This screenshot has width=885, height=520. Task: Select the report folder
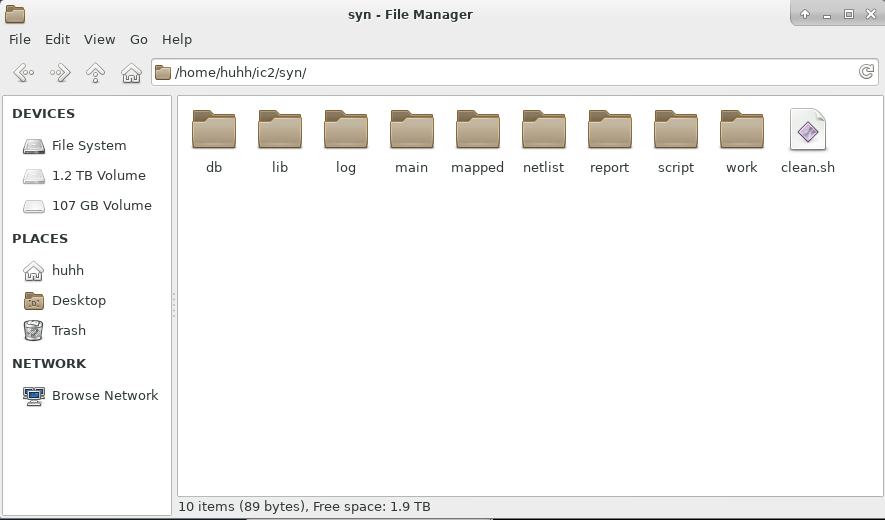click(609, 132)
